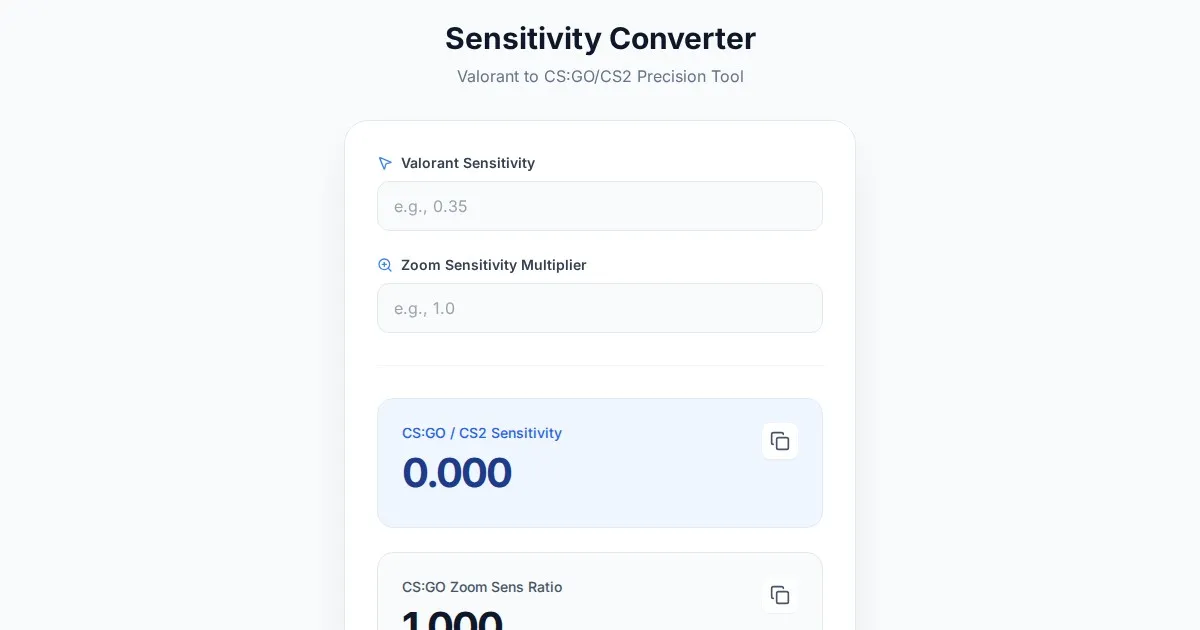Click the "e.g., 0.35" placeholder text
Screen dimensions: 1200x630
[431, 207]
